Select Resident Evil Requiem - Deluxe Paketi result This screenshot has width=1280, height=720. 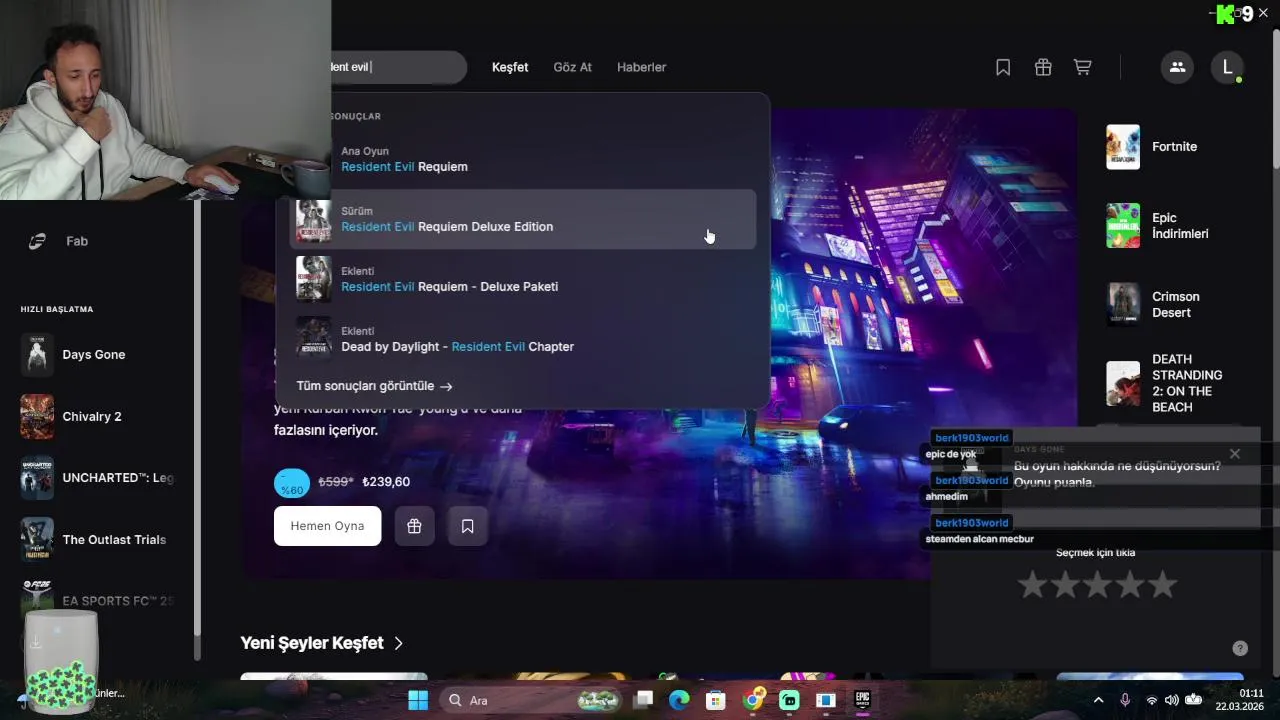523,279
